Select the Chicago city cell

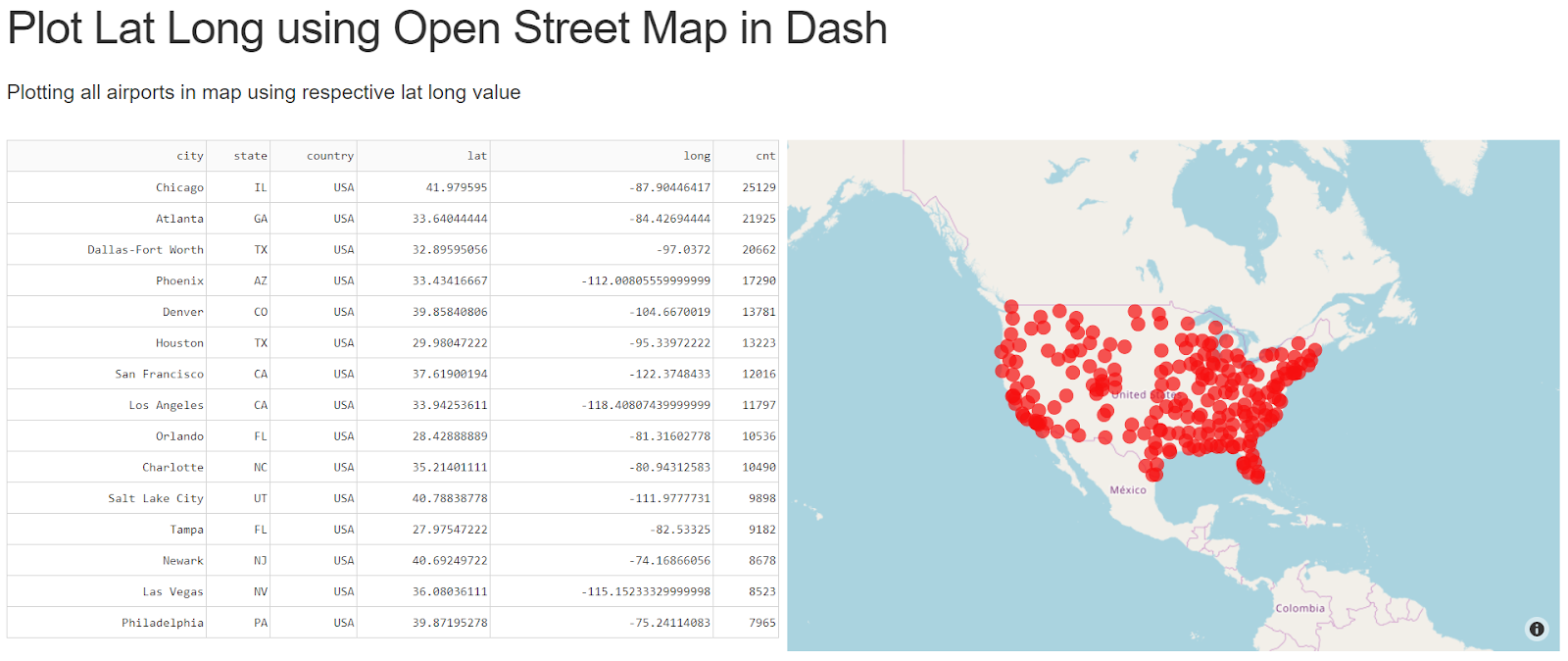pyautogui.click(x=107, y=187)
